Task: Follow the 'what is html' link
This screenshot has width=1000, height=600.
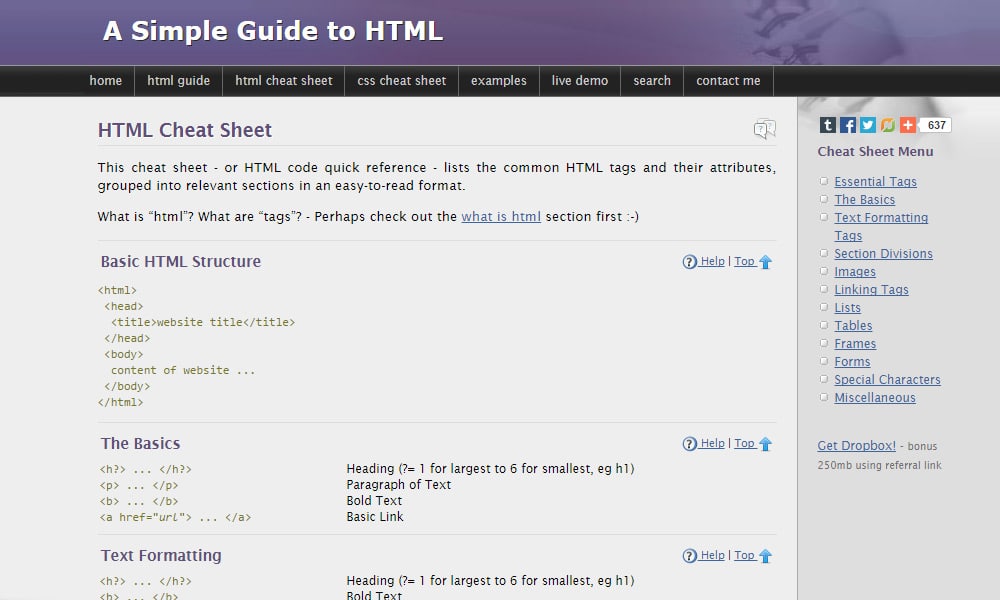Action: coord(501,217)
